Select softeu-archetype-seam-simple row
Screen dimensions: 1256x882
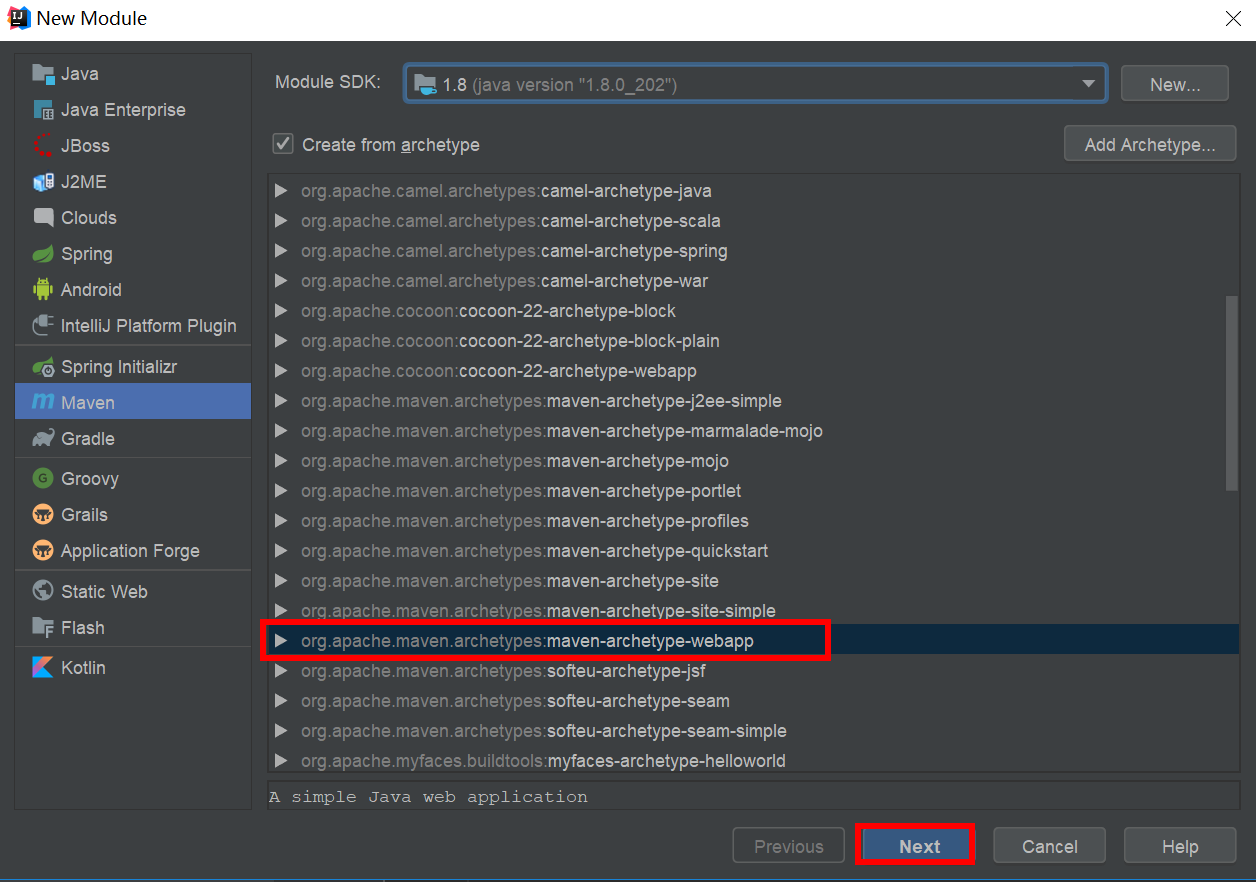753,731
